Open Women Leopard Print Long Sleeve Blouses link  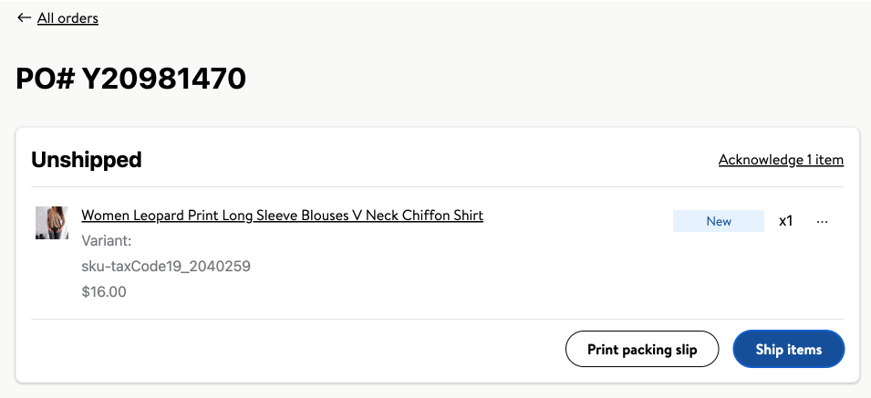[x=282, y=215]
